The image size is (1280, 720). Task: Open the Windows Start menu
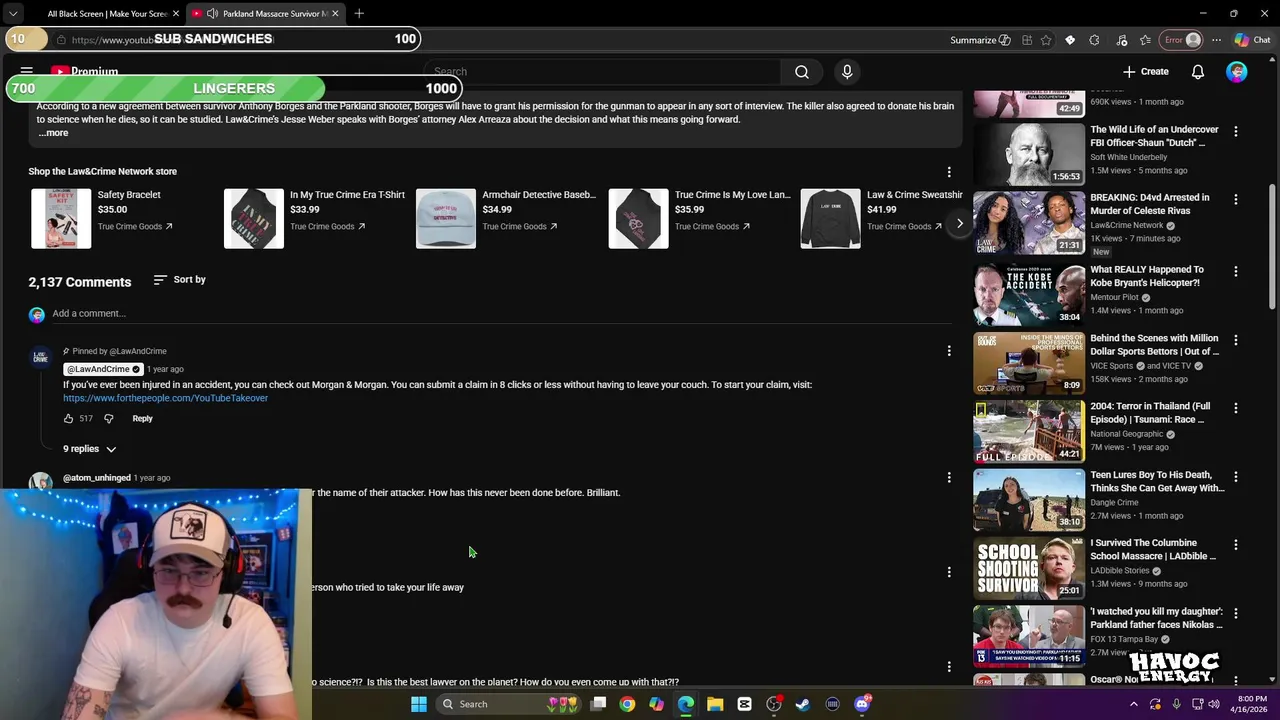(x=419, y=704)
